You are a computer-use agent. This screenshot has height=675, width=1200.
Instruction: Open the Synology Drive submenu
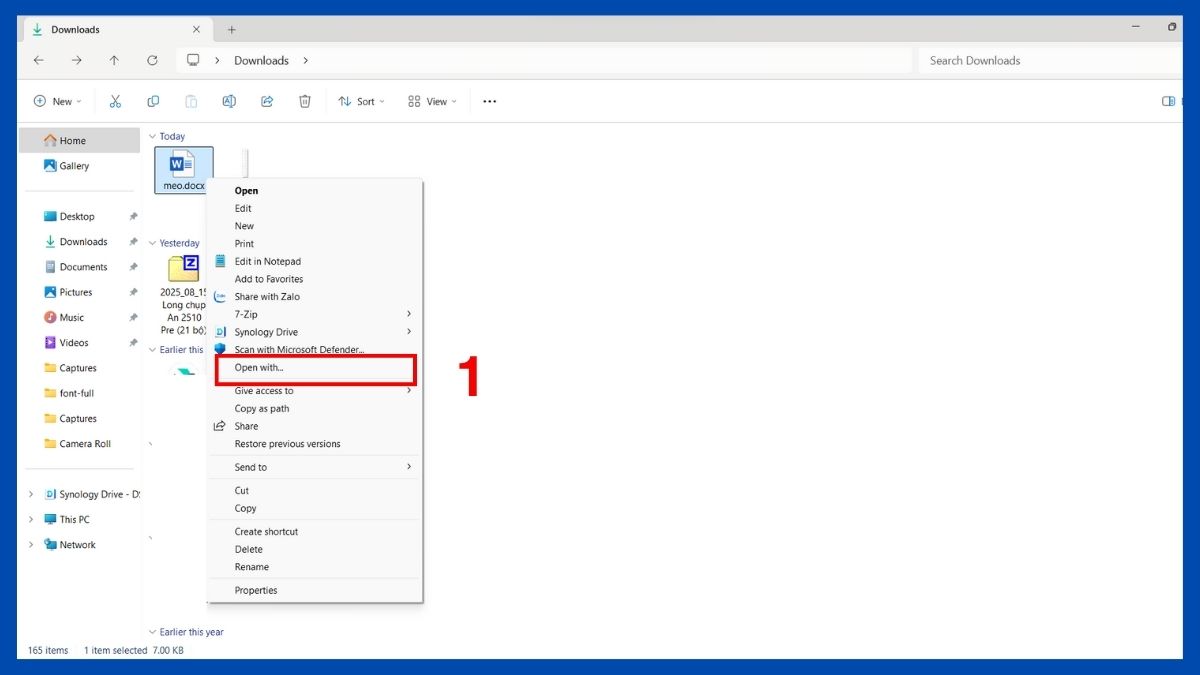click(x=315, y=332)
